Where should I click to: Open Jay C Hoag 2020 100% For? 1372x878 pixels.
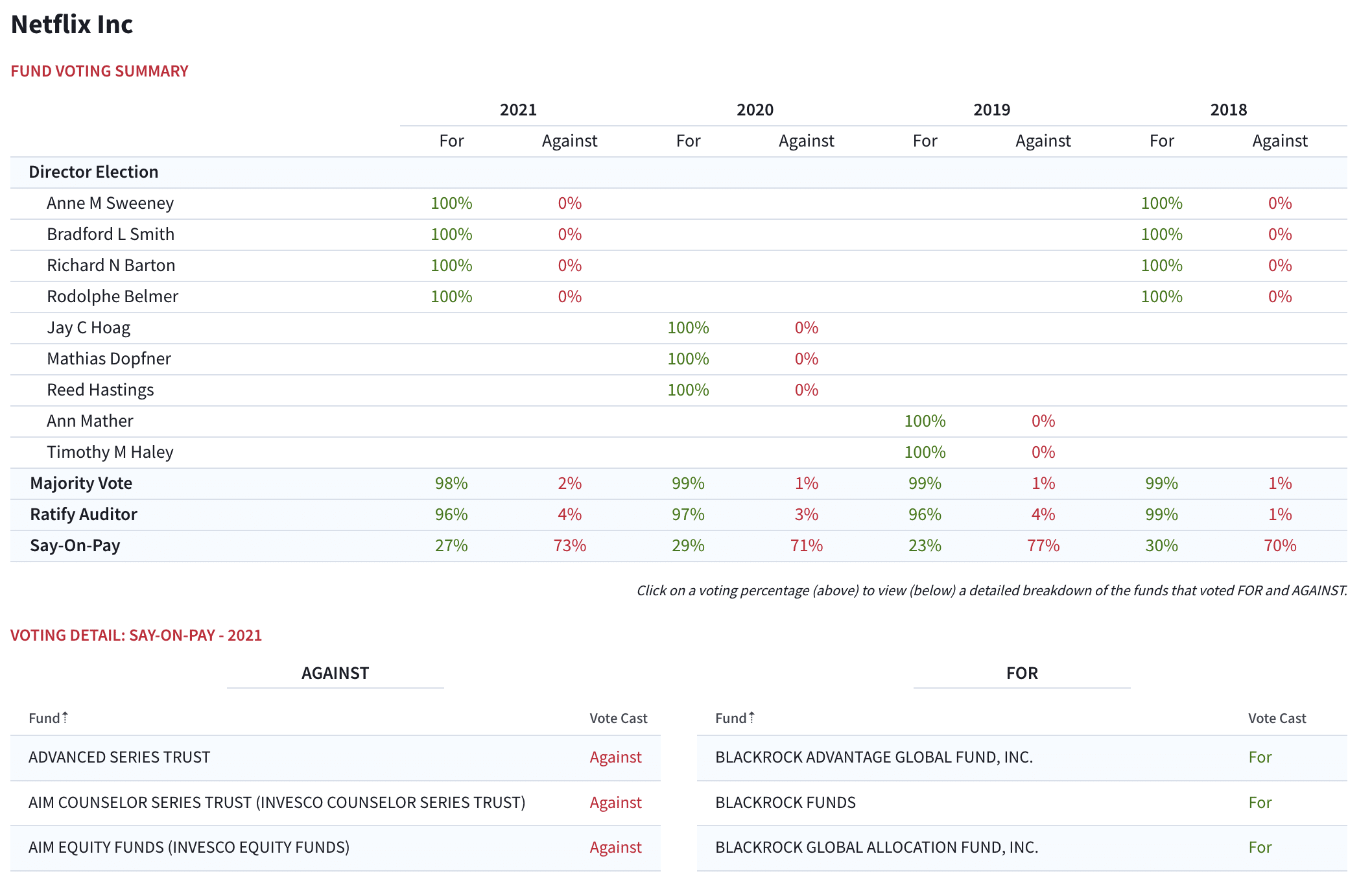pos(688,327)
